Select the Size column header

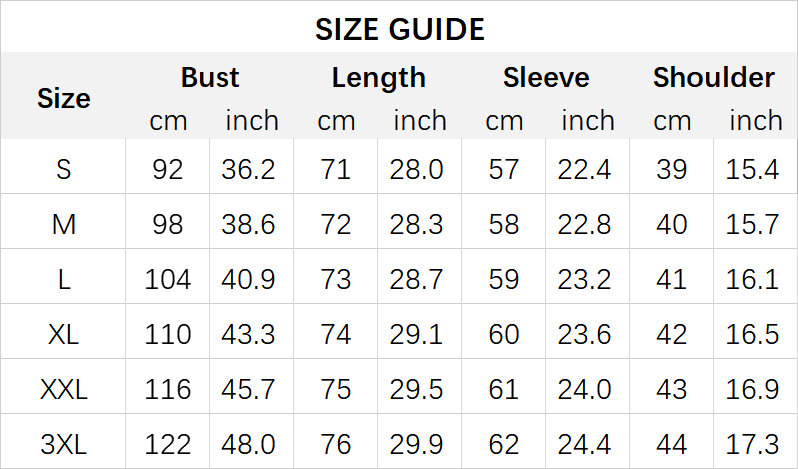(x=64, y=98)
